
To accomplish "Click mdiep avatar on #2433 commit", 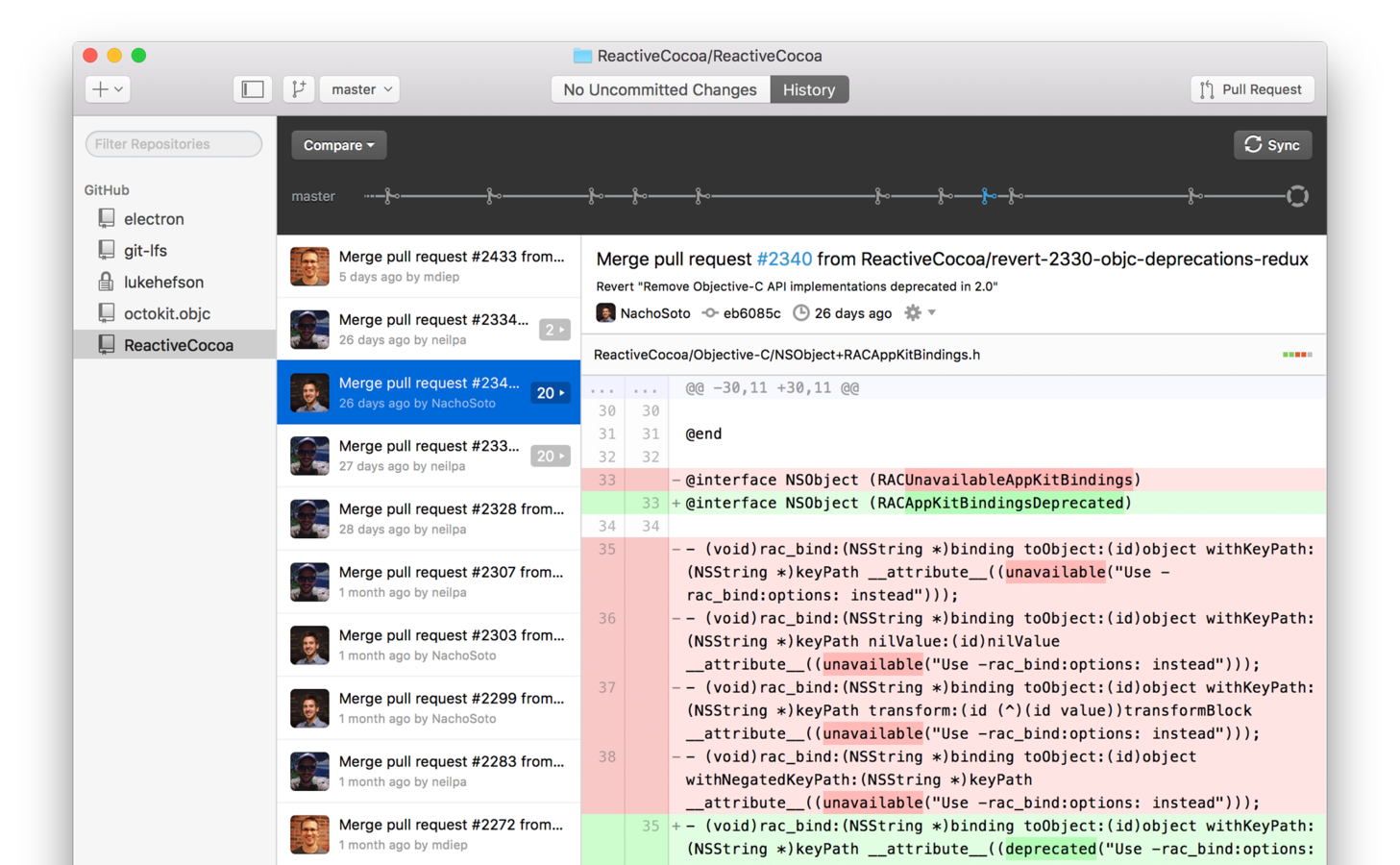I will click(x=309, y=266).
